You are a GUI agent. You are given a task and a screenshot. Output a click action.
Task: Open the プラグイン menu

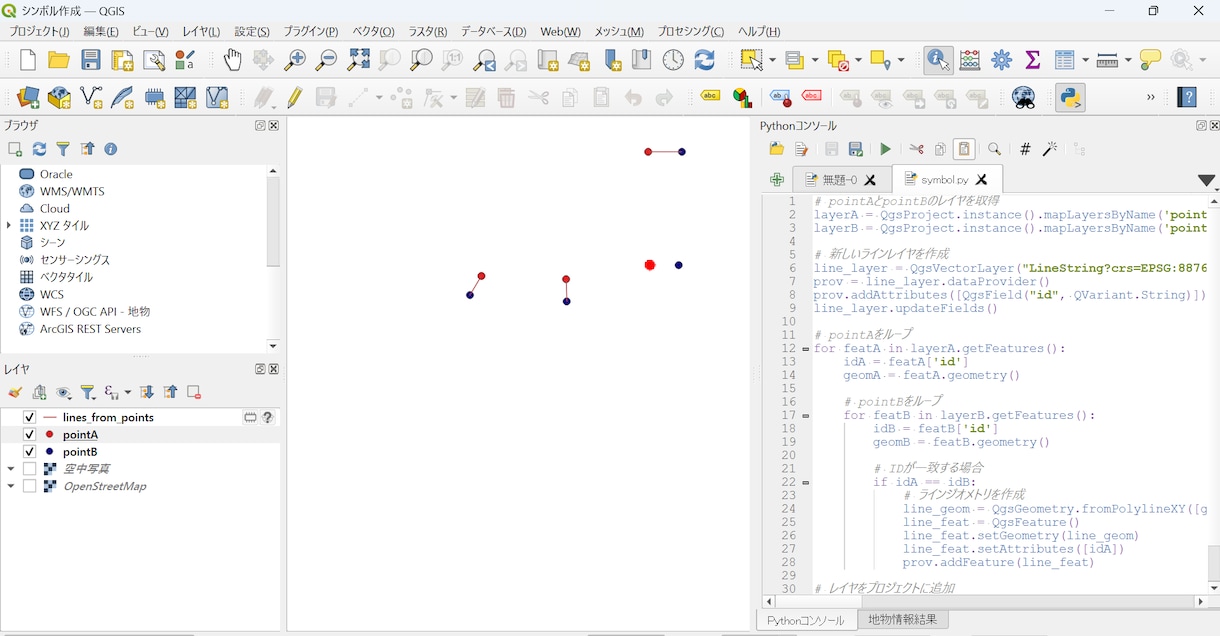pos(310,31)
